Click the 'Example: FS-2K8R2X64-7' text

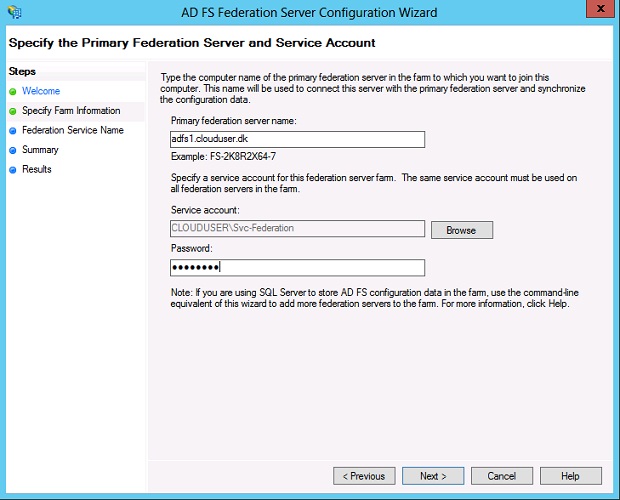point(223,157)
